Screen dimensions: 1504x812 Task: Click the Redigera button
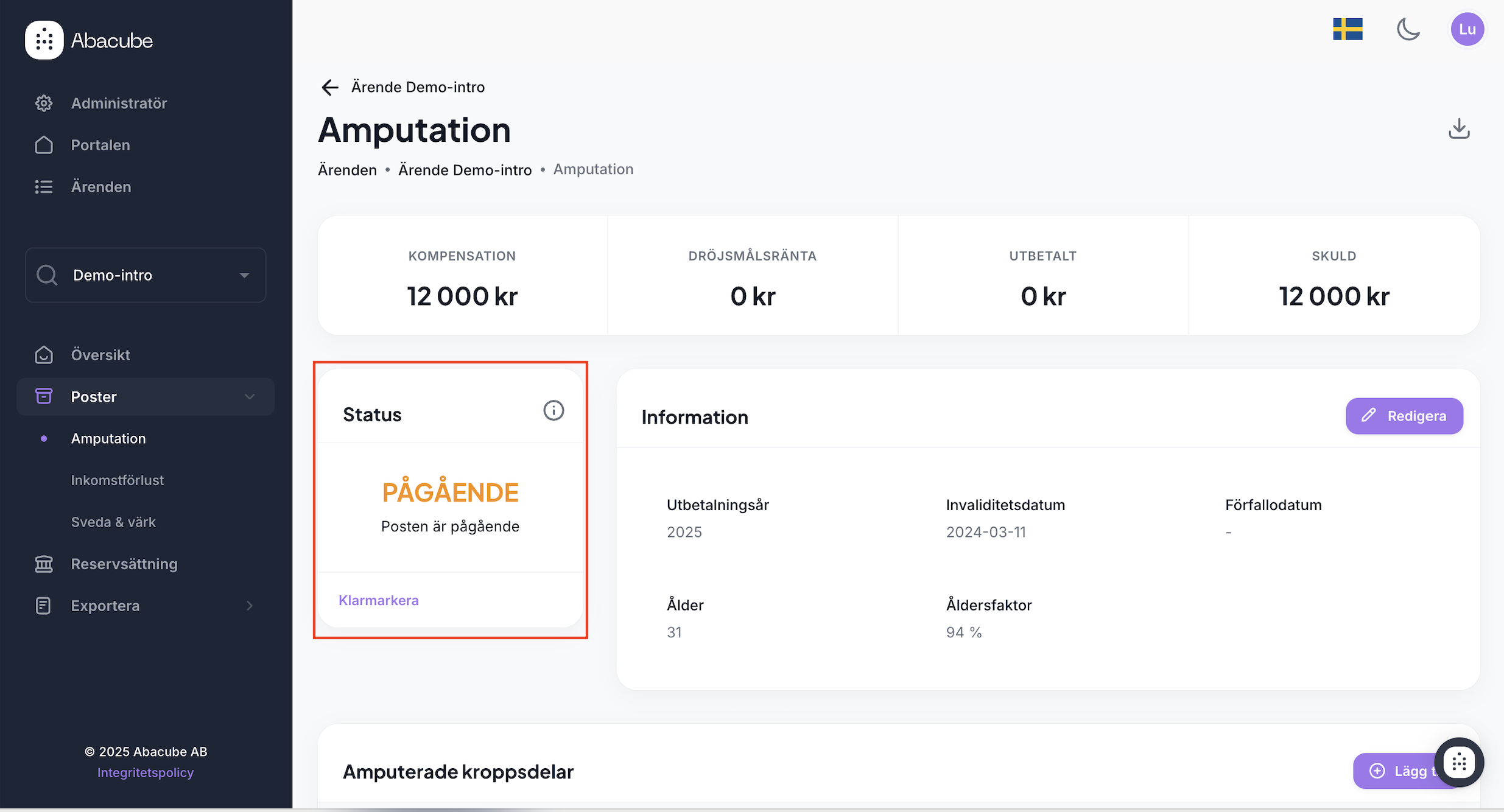click(1404, 416)
